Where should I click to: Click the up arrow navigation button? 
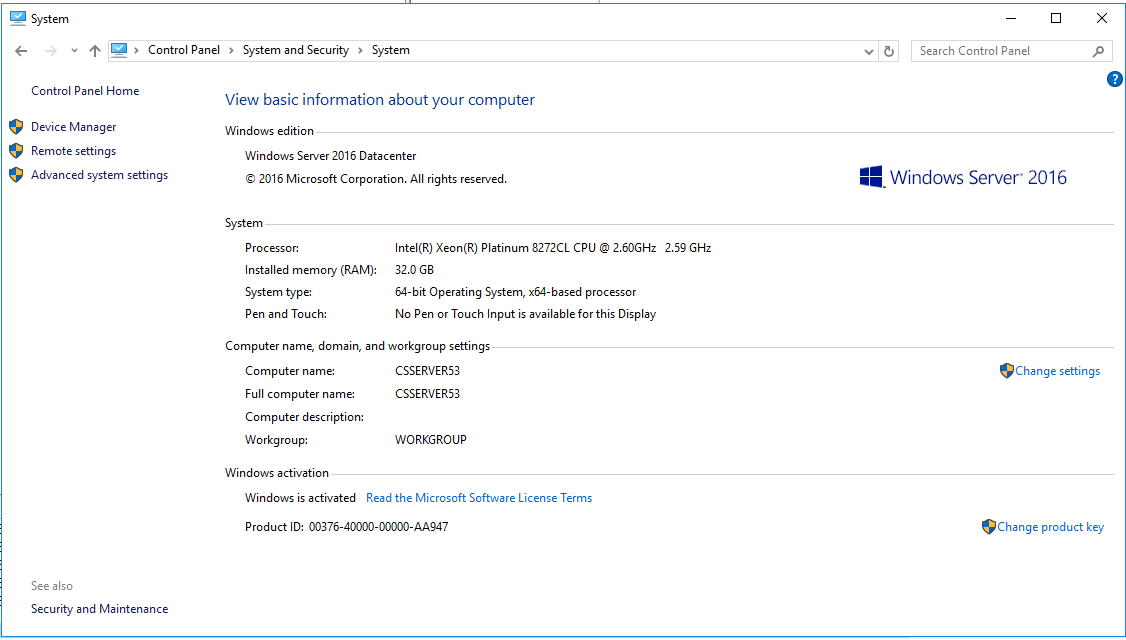coord(94,50)
